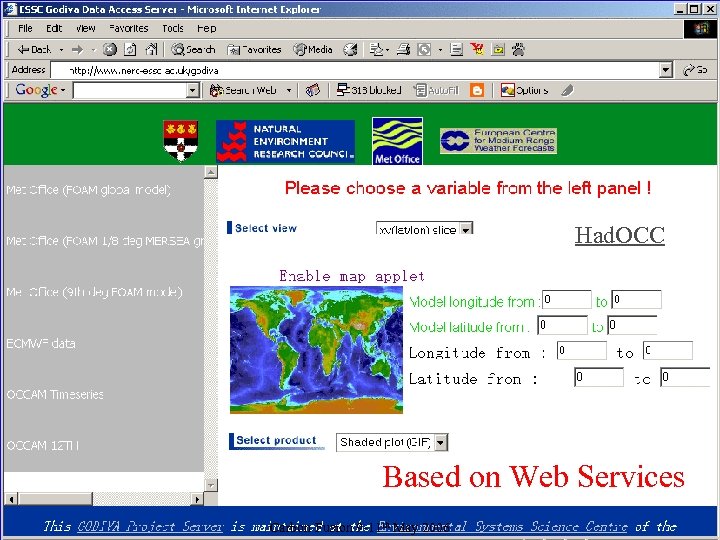Click Model longitude to field

[x=636, y=299]
